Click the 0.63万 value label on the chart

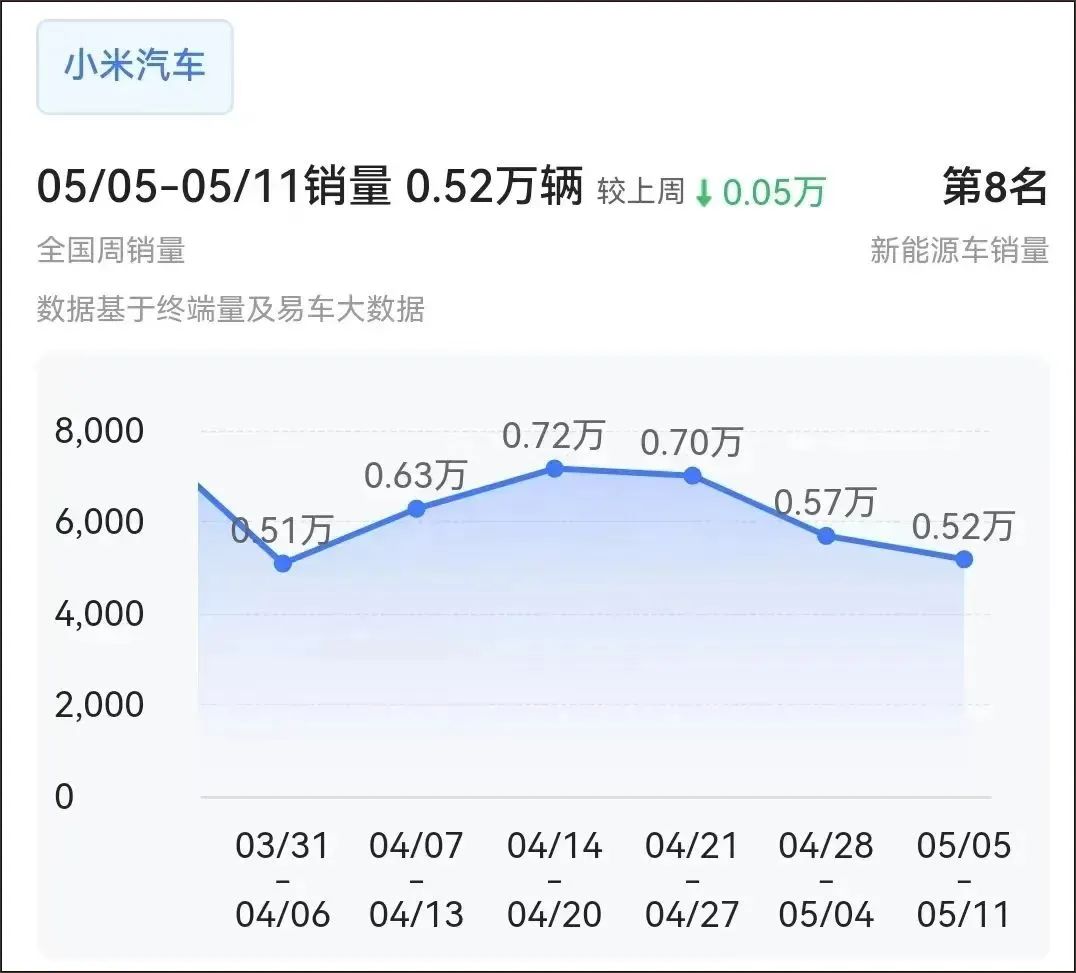[x=415, y=476]
